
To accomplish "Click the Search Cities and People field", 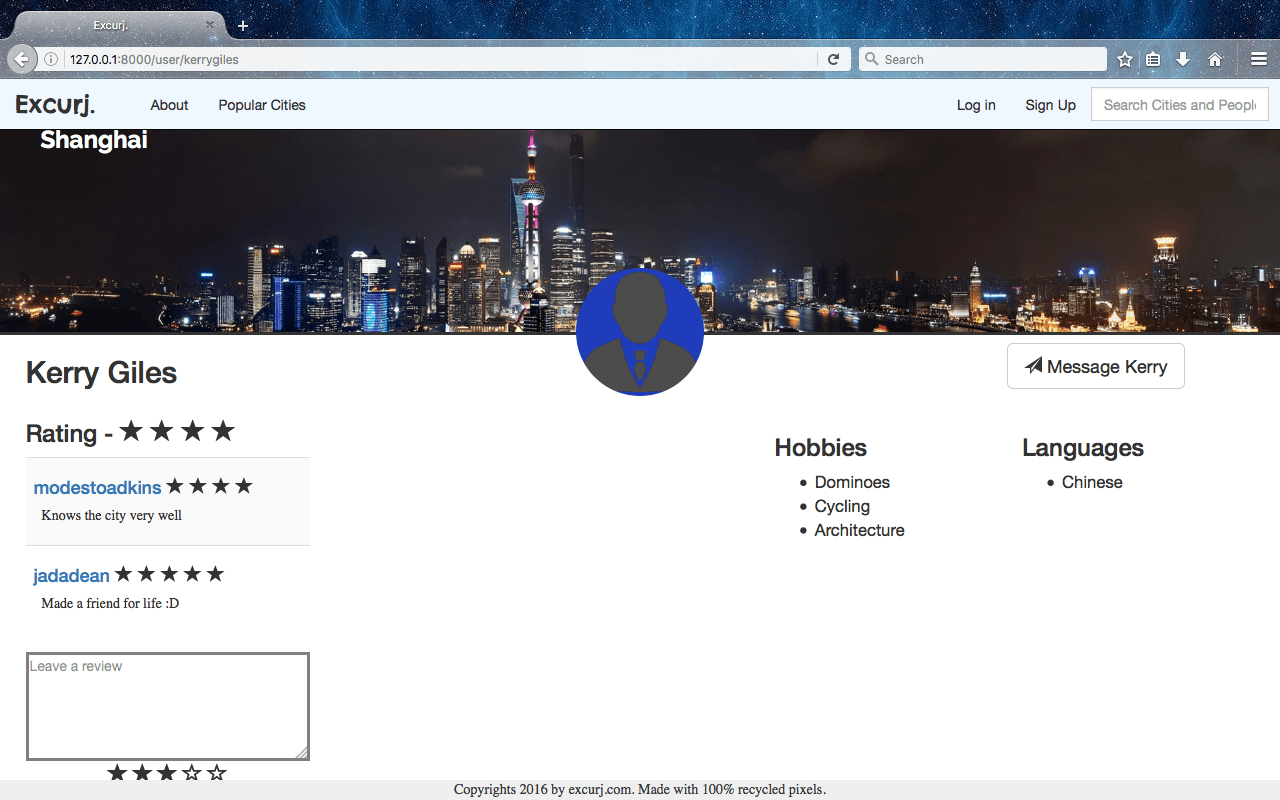I will (1180, 105).
